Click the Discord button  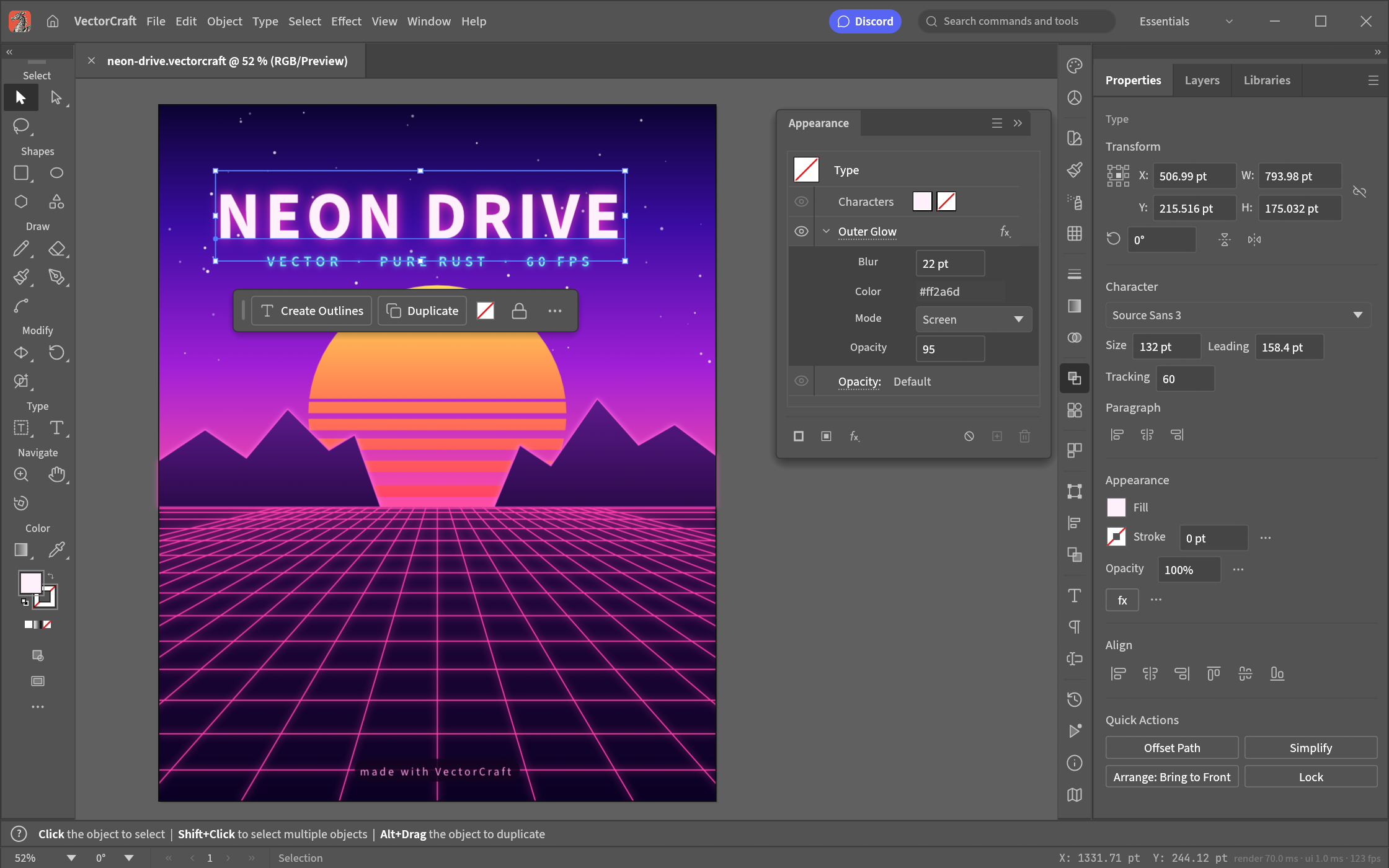point(865,22)
